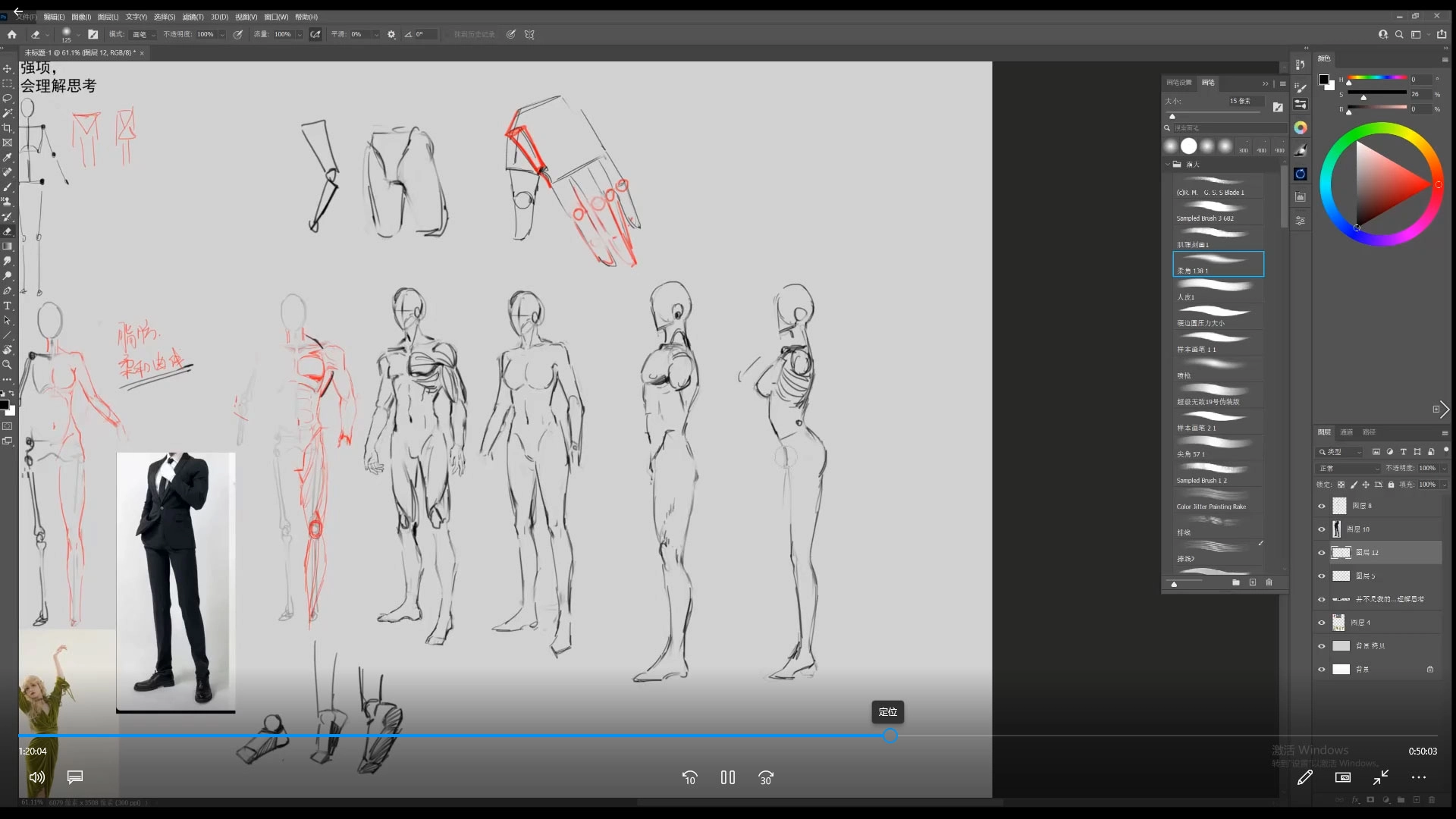Select the Pen tool
The image size is (1456, 819).
coord(8,290)
